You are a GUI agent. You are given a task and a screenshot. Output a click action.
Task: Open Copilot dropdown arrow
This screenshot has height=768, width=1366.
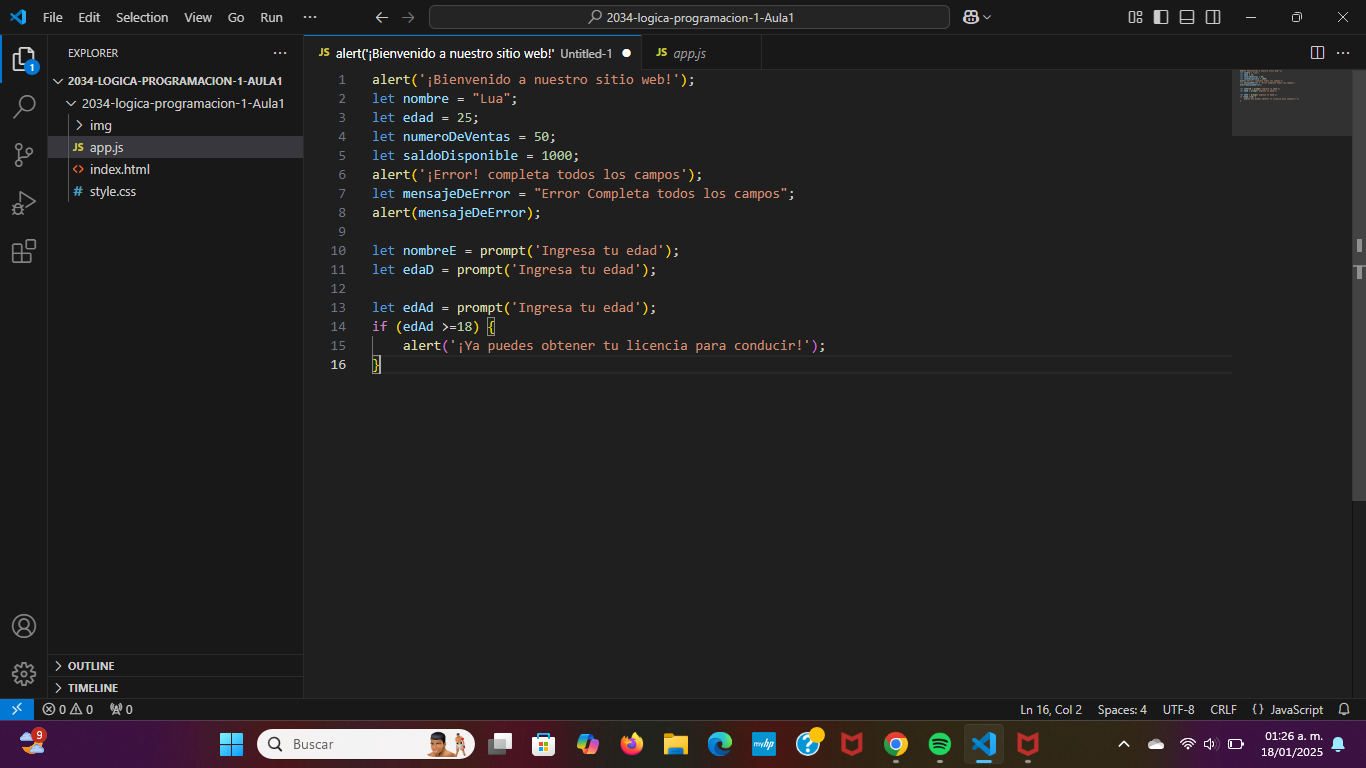click(x=988, y=17)
